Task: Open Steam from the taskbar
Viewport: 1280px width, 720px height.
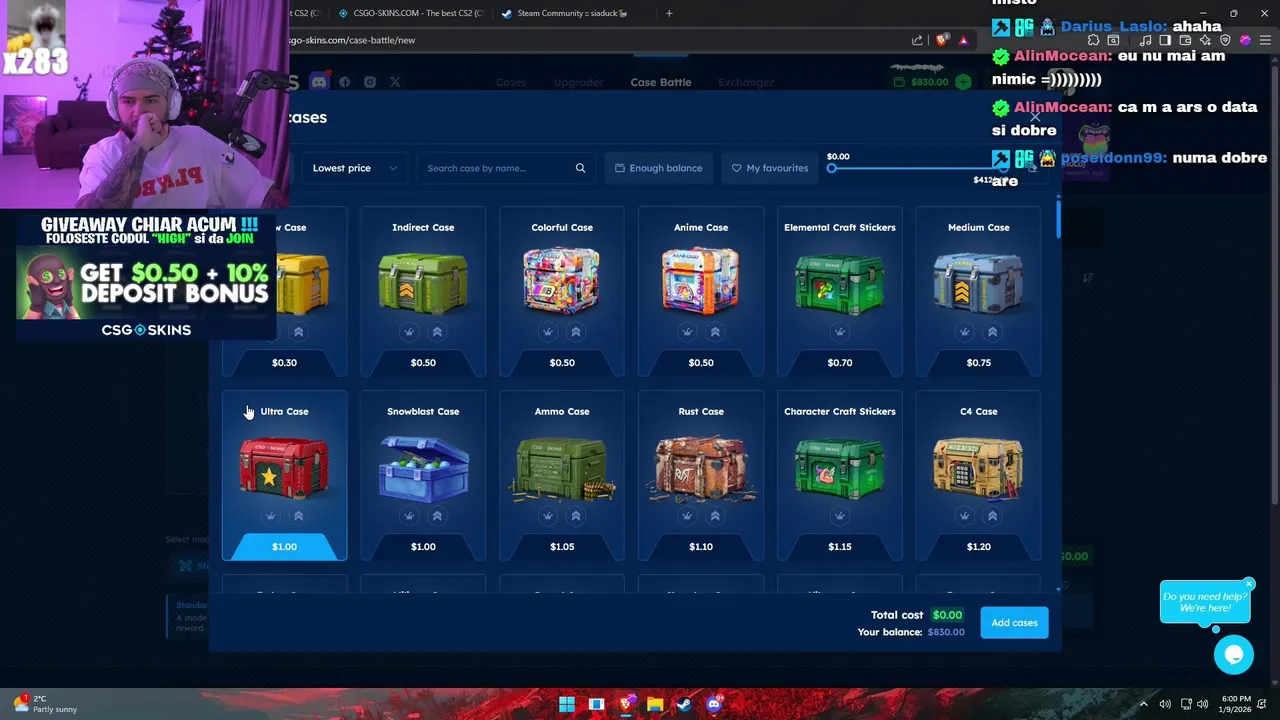Action: pos(684,704)
